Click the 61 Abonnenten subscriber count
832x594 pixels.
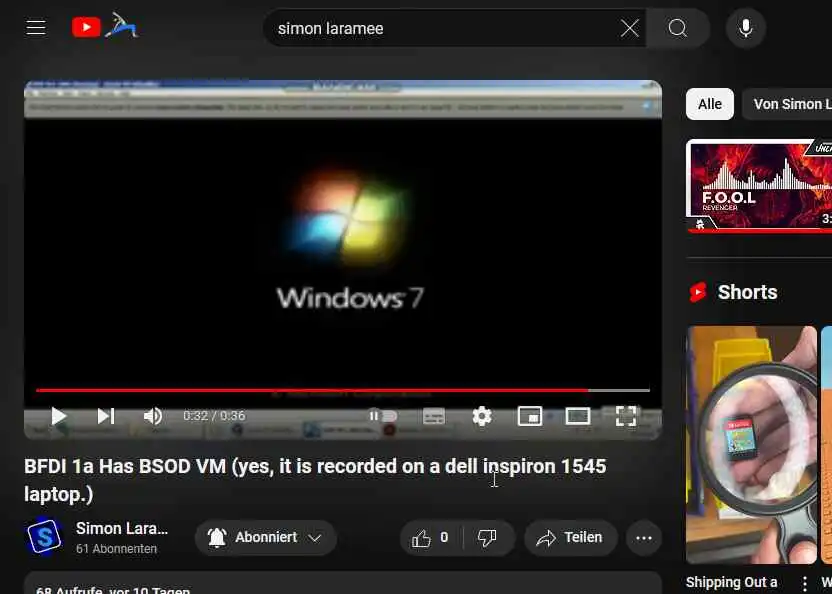click(116, 549)
